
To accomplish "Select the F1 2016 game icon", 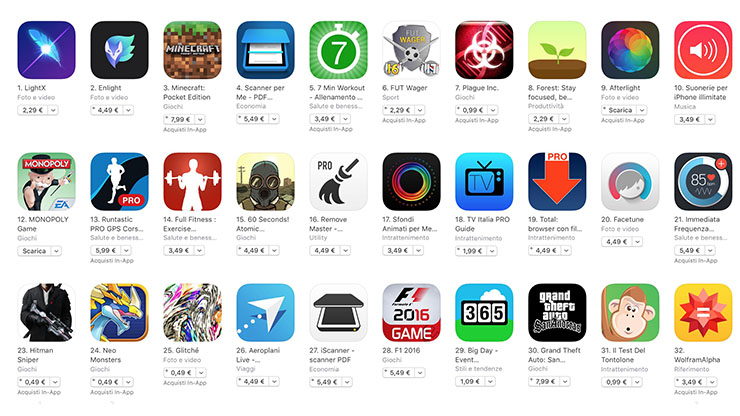I will 411,313.
